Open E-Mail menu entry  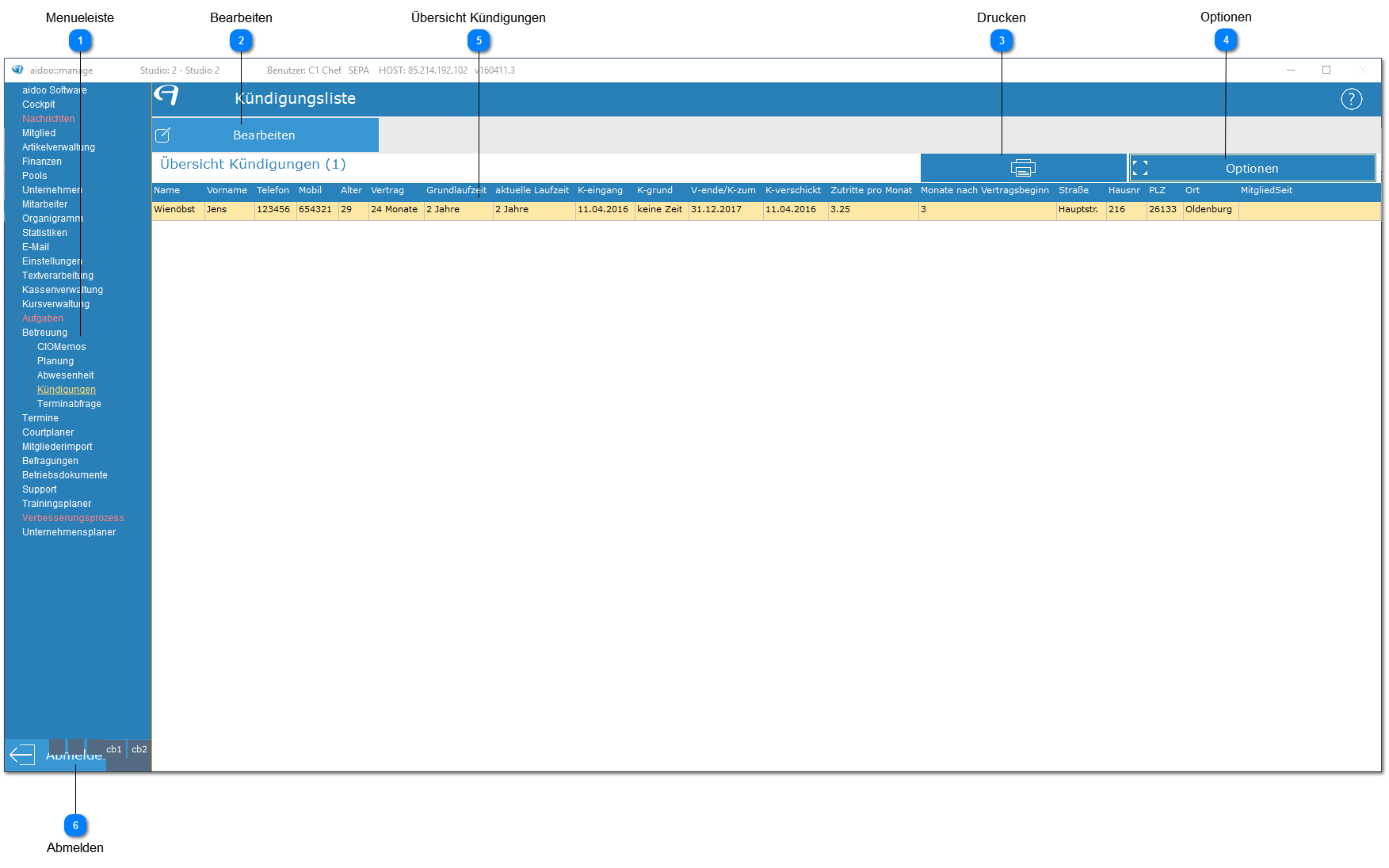(36, 247)
